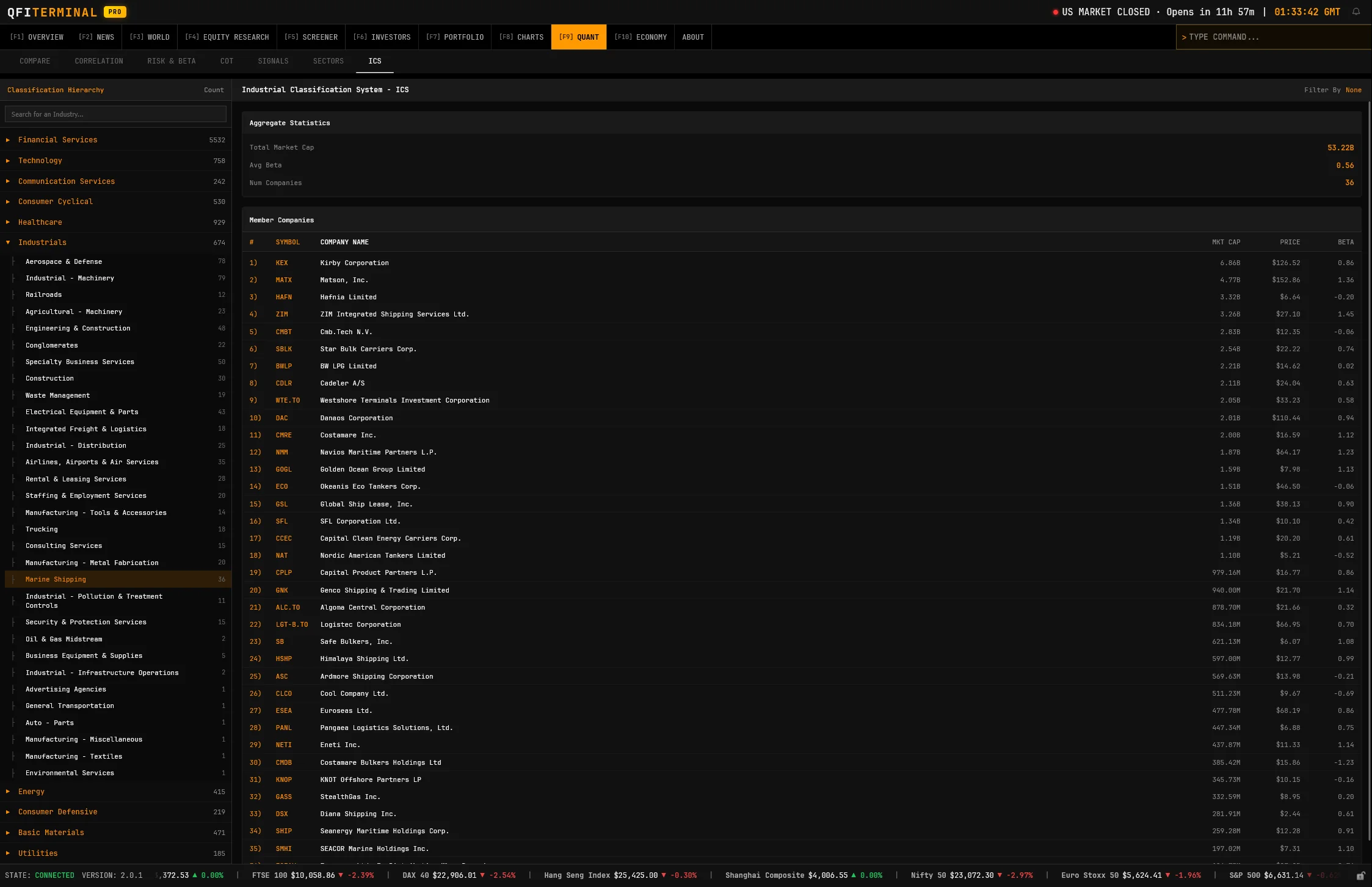Click the red market status dot
Screen dimensions: 1372x887
coord(1055,12)
